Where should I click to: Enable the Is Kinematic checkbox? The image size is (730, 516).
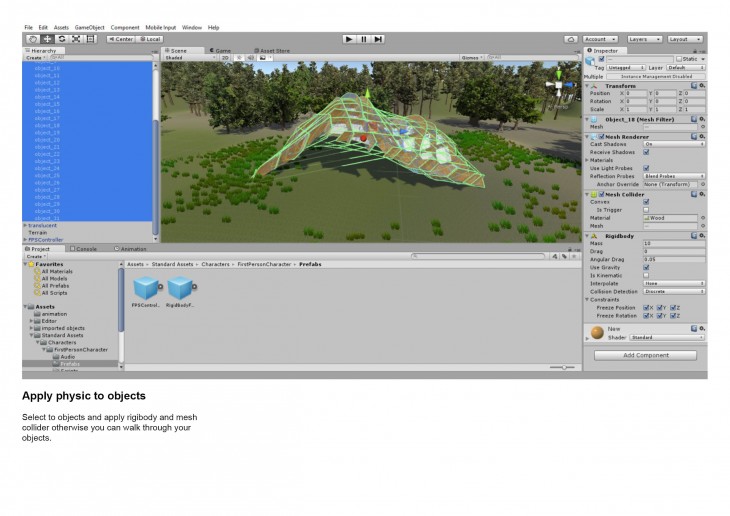click(646, 275)
